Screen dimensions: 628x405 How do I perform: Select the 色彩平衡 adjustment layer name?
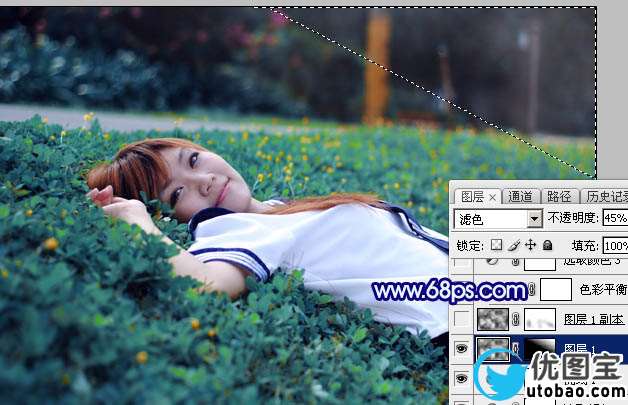coord(604,289)
